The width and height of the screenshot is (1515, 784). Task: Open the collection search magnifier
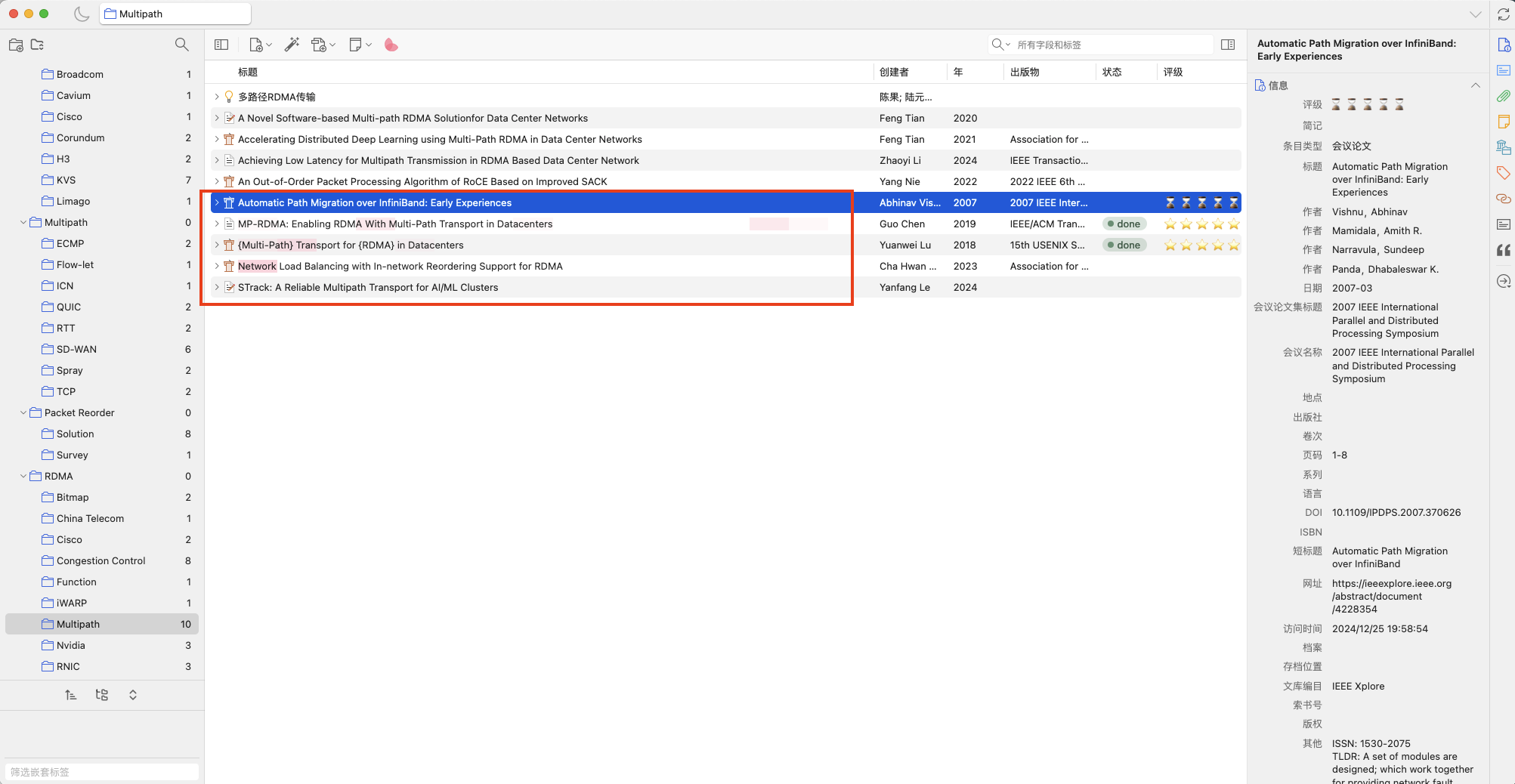(x=181, y=45)
